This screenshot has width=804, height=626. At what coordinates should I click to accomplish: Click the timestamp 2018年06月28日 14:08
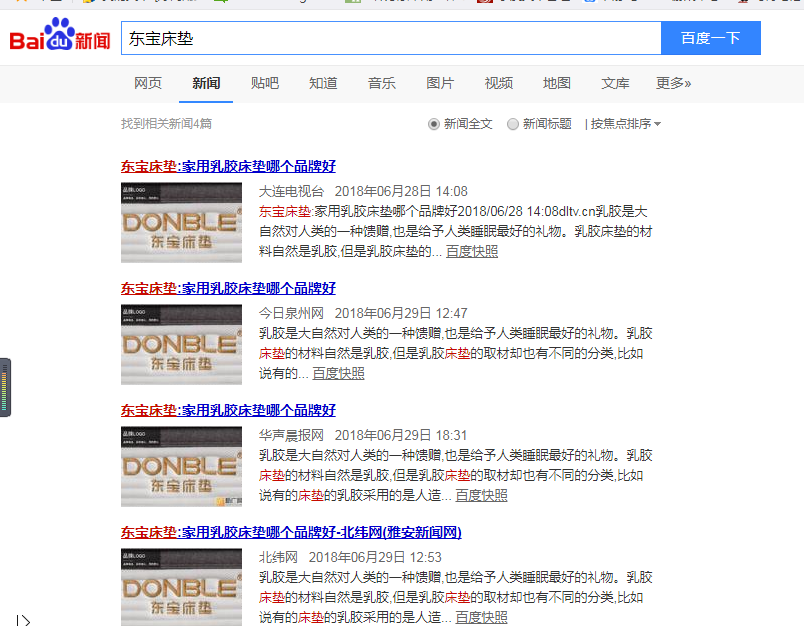click(401, 192)
